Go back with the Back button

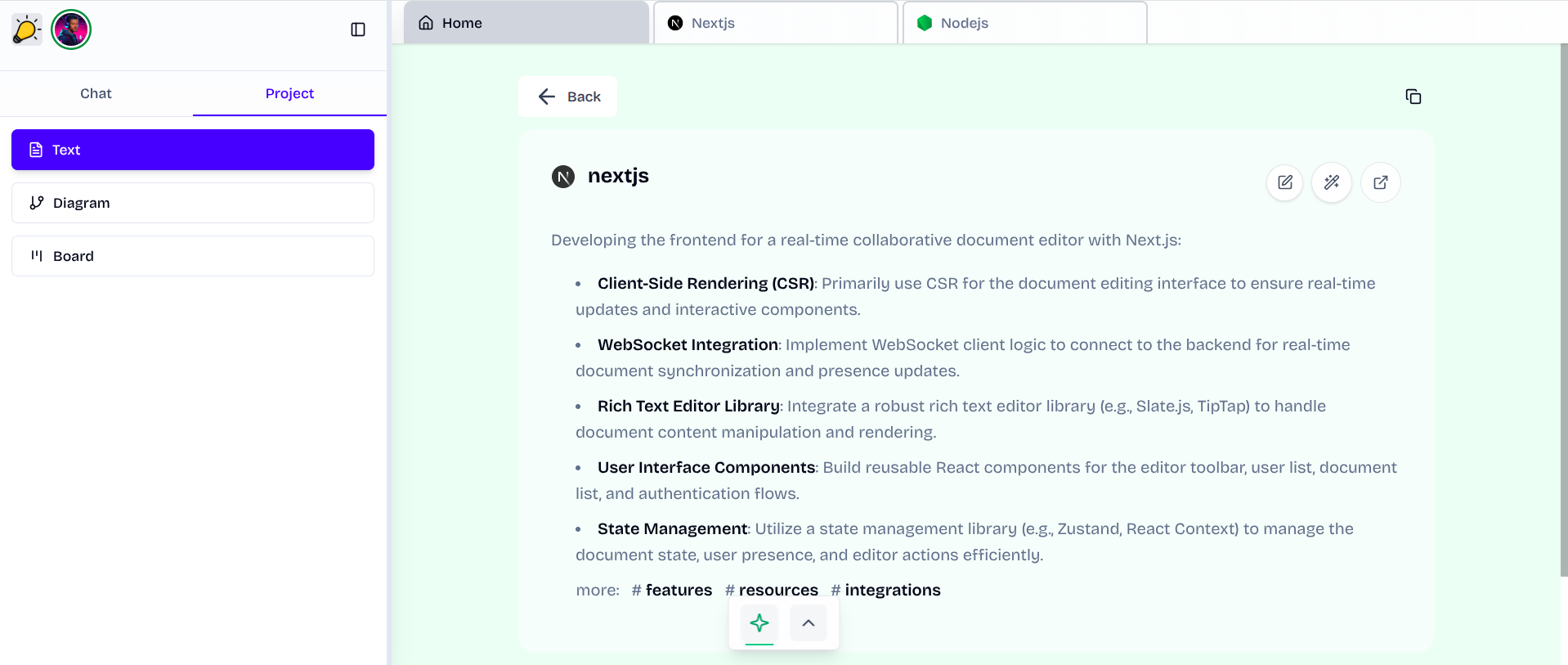click(x=568, y=97)
